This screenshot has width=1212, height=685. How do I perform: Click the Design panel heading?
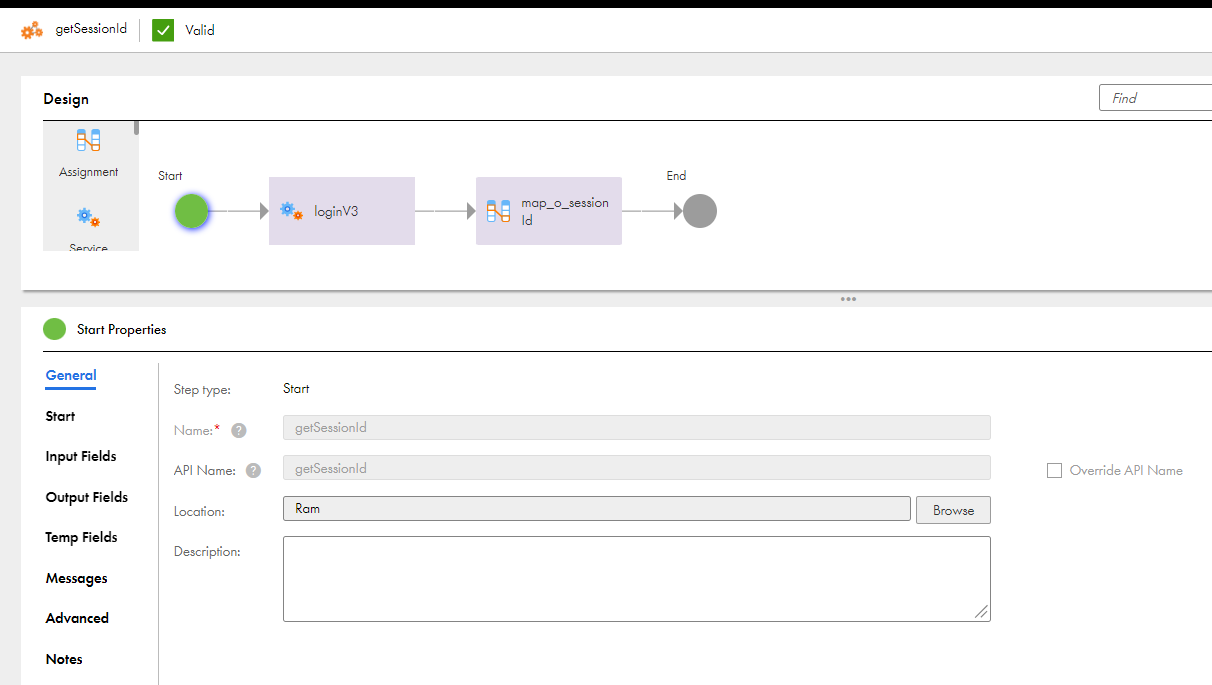[x=66, y=99]
